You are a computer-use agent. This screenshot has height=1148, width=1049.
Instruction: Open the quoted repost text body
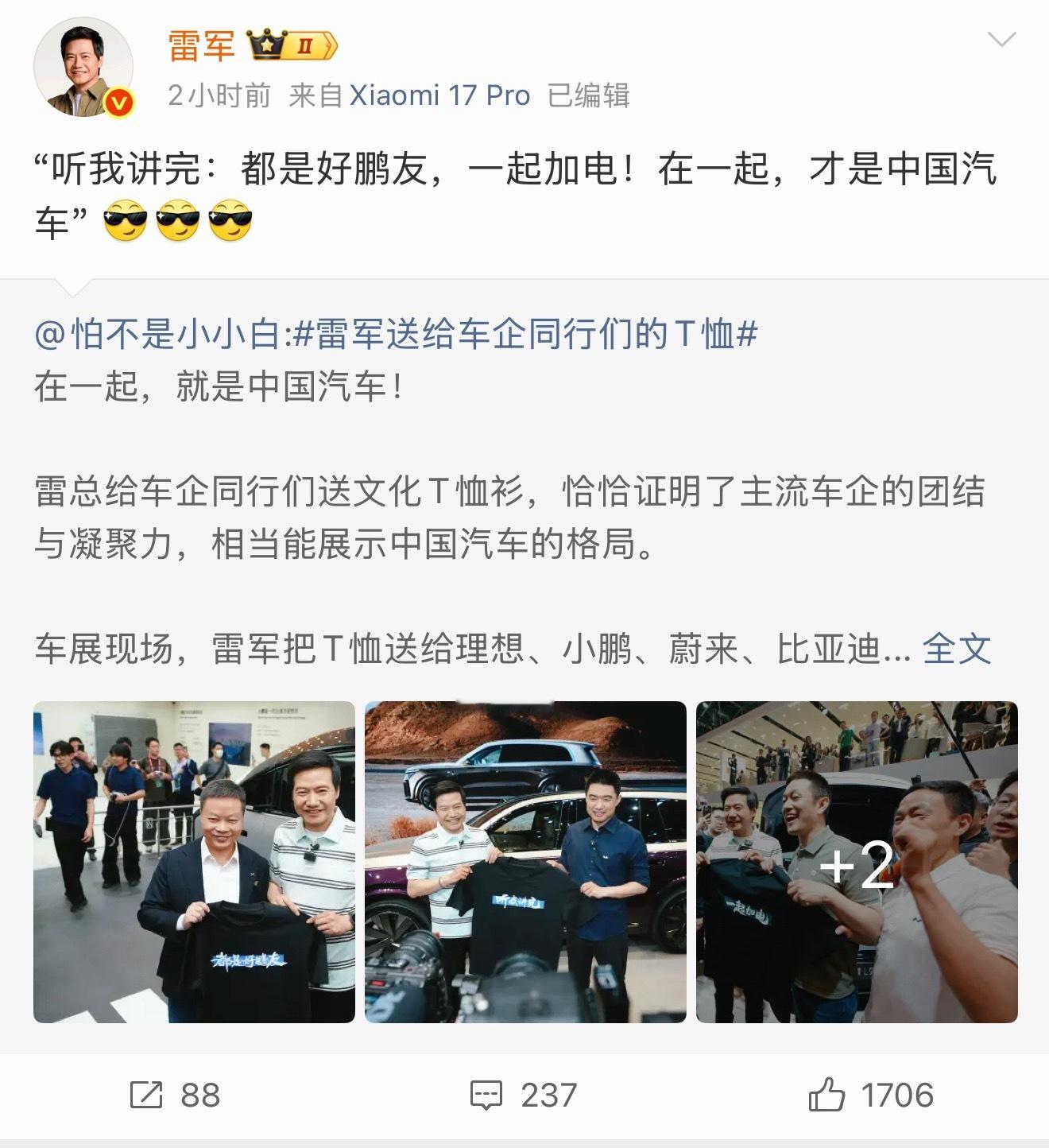tap(510, 518)
